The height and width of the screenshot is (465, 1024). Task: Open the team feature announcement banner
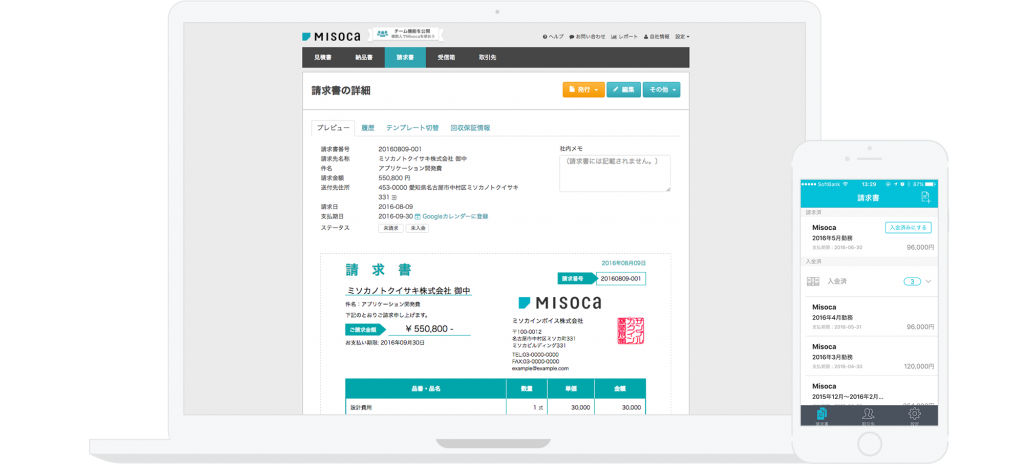406,34
